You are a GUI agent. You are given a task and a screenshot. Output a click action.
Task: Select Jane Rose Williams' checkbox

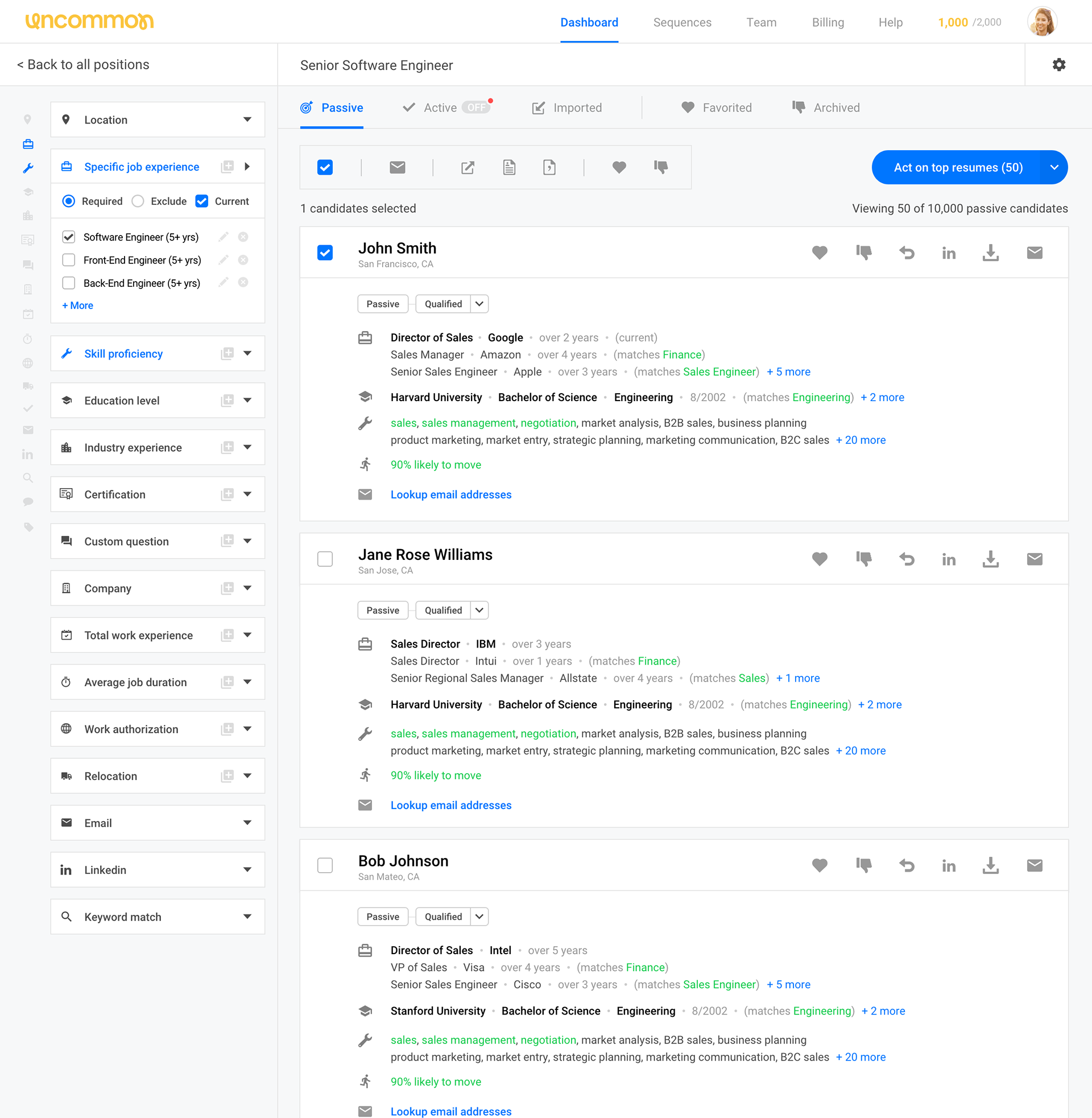[325, 559]
